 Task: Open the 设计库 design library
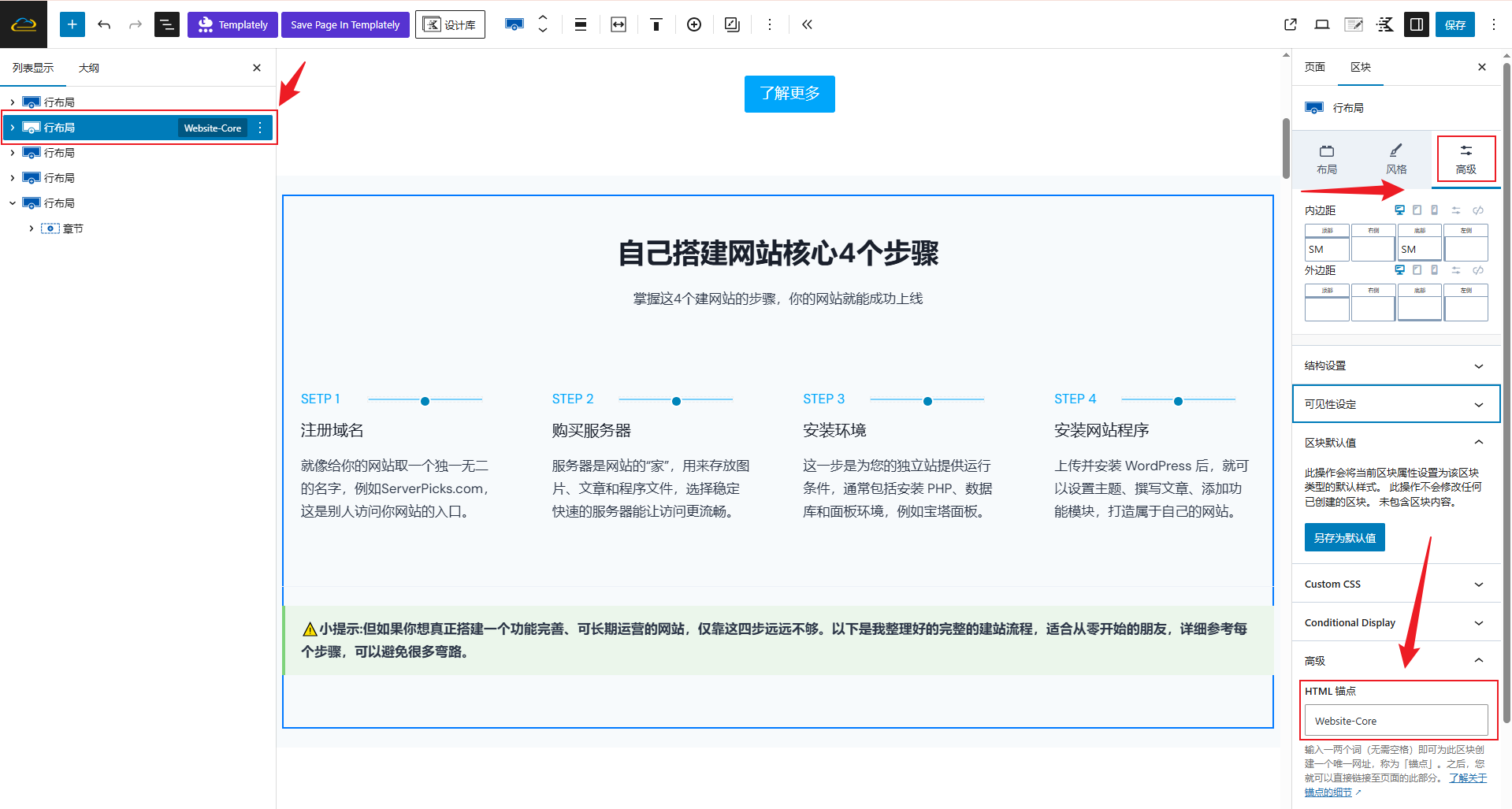[450, 24]
